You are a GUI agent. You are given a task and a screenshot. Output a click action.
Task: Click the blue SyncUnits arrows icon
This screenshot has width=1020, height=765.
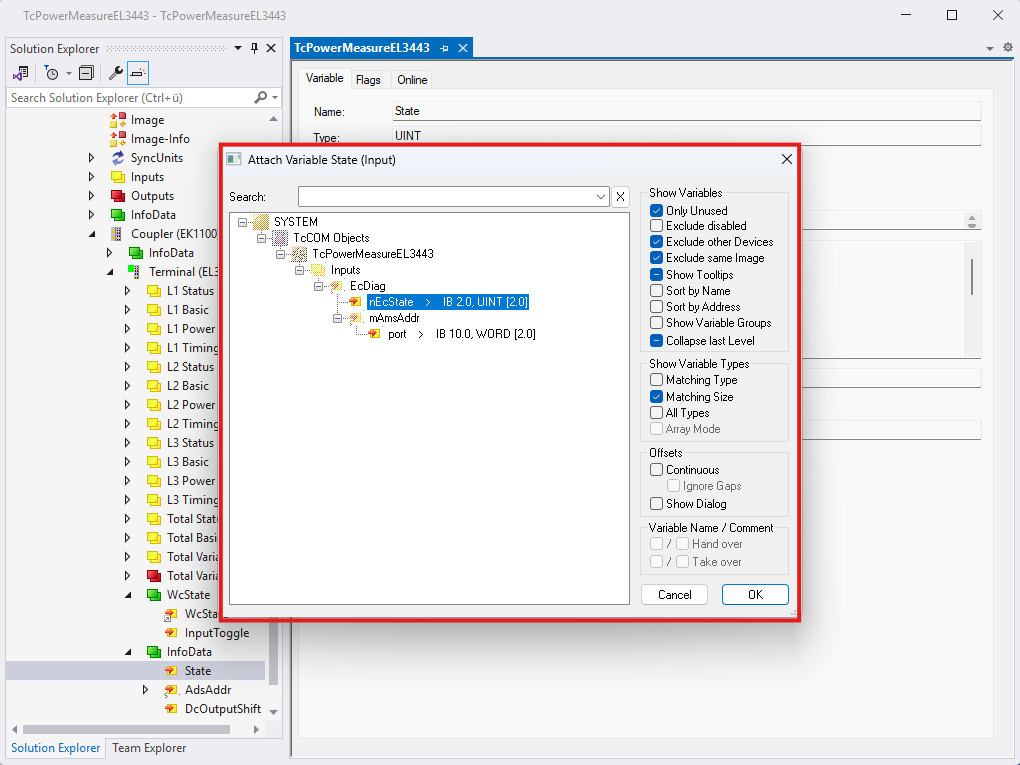[x=118, y=158]
